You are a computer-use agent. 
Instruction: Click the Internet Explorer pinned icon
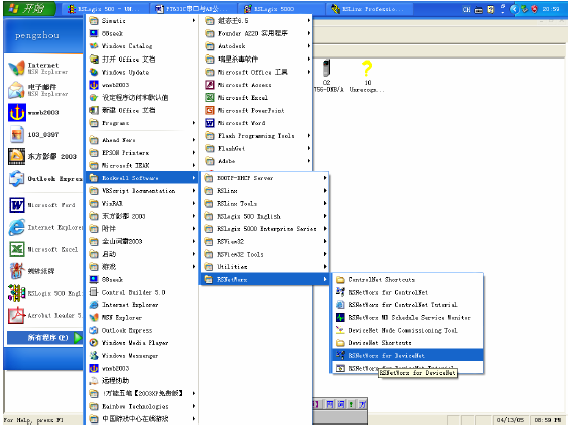16,227
